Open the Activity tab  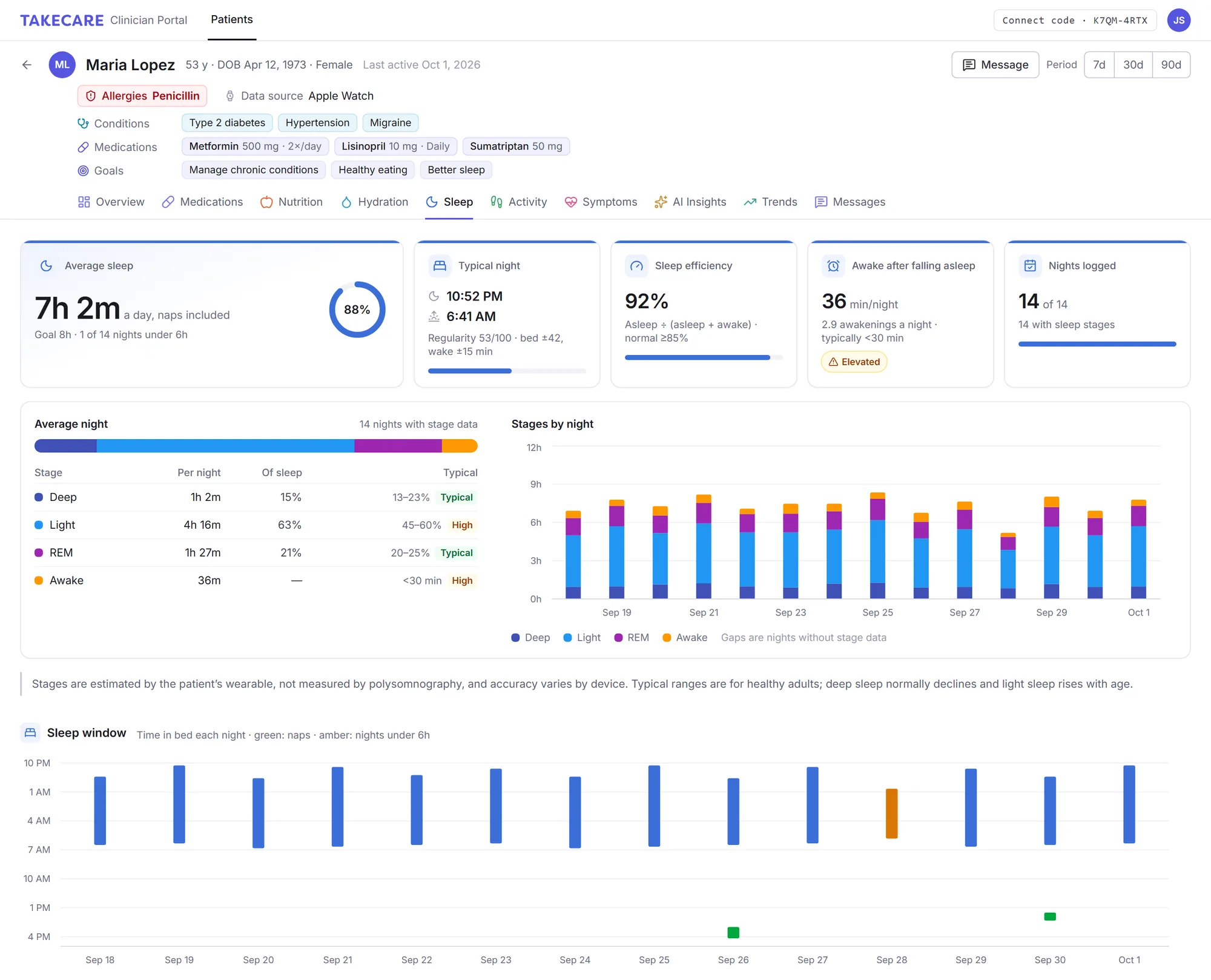(x=519, y=202)
